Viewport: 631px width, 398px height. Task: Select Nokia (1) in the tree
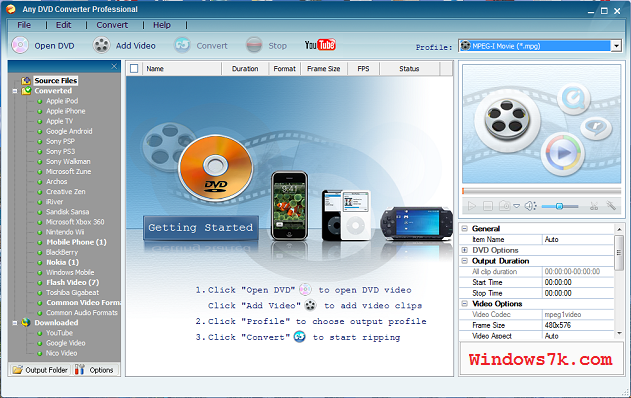(62, 262)
